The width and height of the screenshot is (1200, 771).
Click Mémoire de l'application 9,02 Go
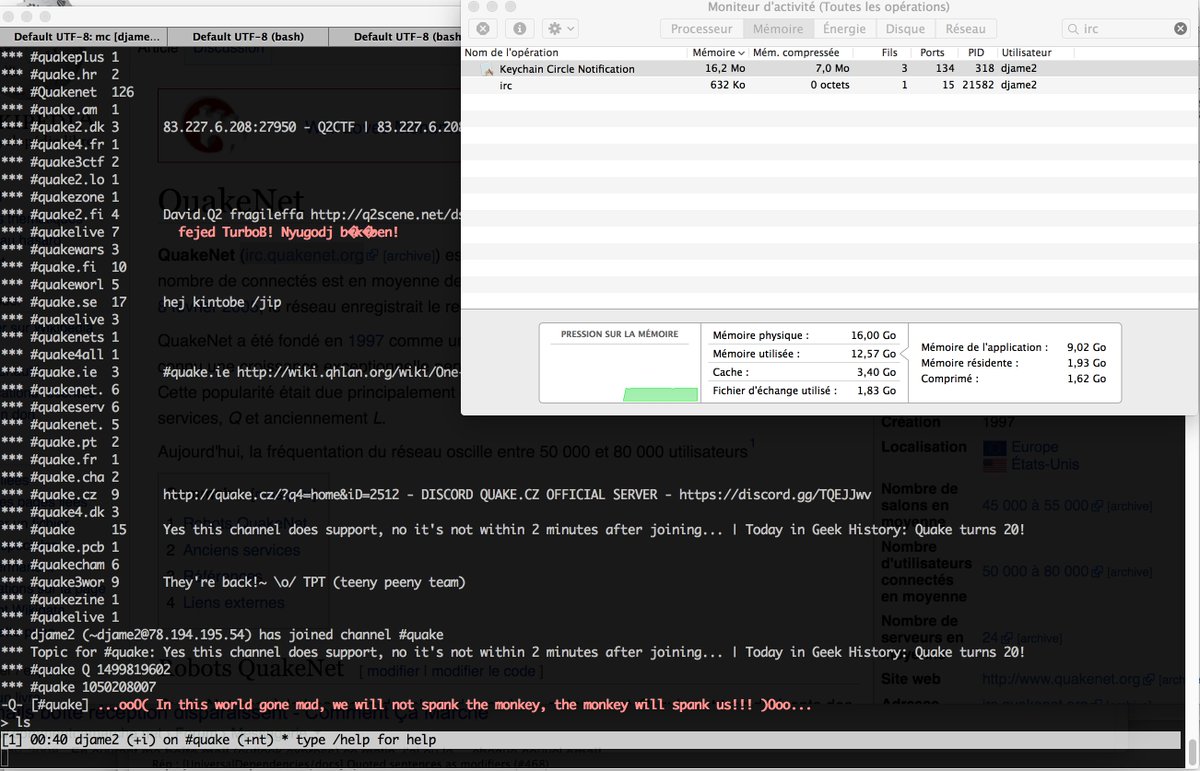point(1013,348)
